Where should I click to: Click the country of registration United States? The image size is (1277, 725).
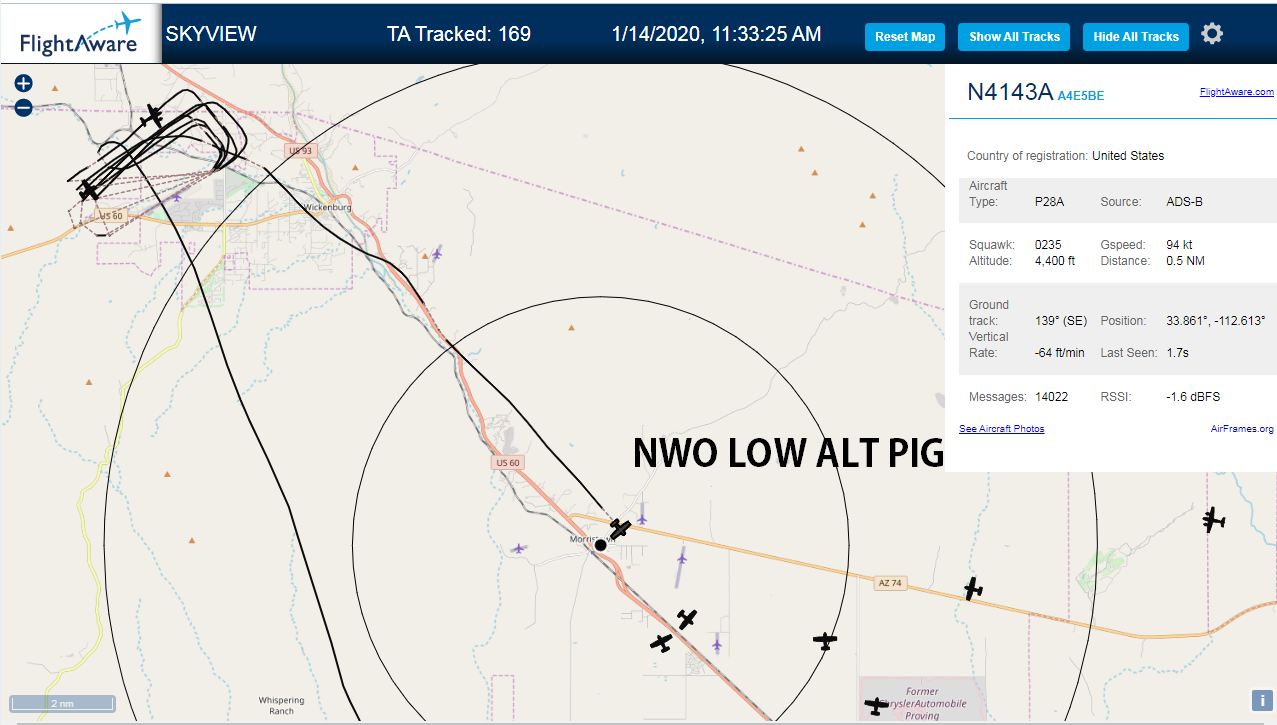(x=1128, y=156)
